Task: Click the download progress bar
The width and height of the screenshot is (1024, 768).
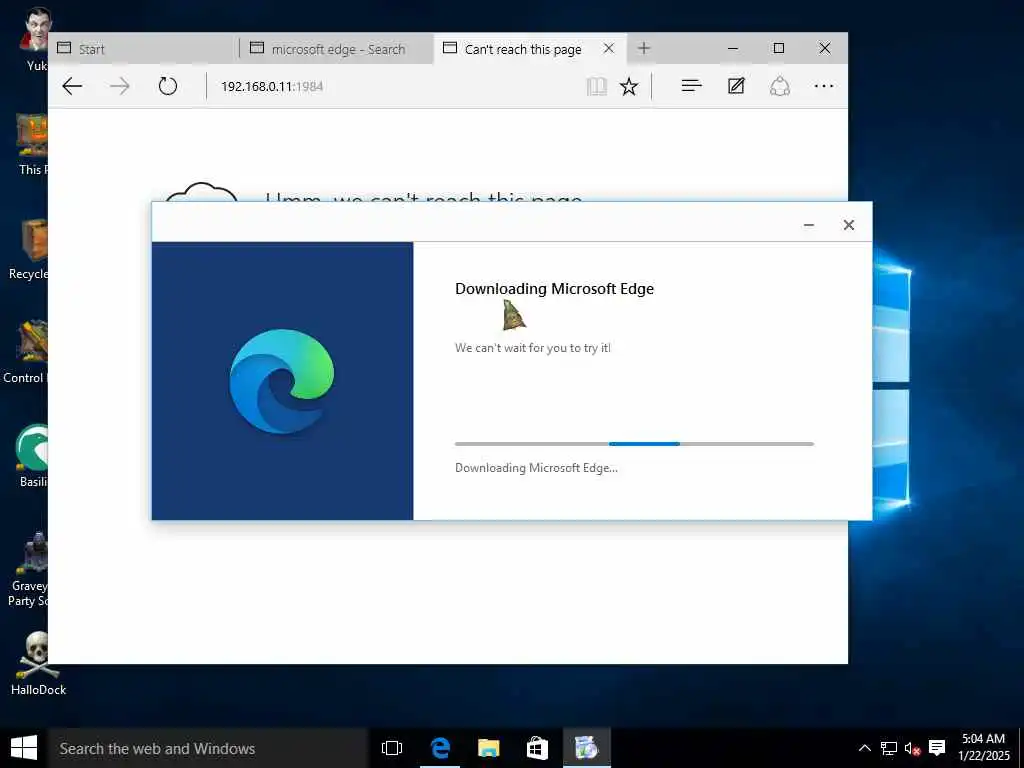Action: tap(634, 444)
